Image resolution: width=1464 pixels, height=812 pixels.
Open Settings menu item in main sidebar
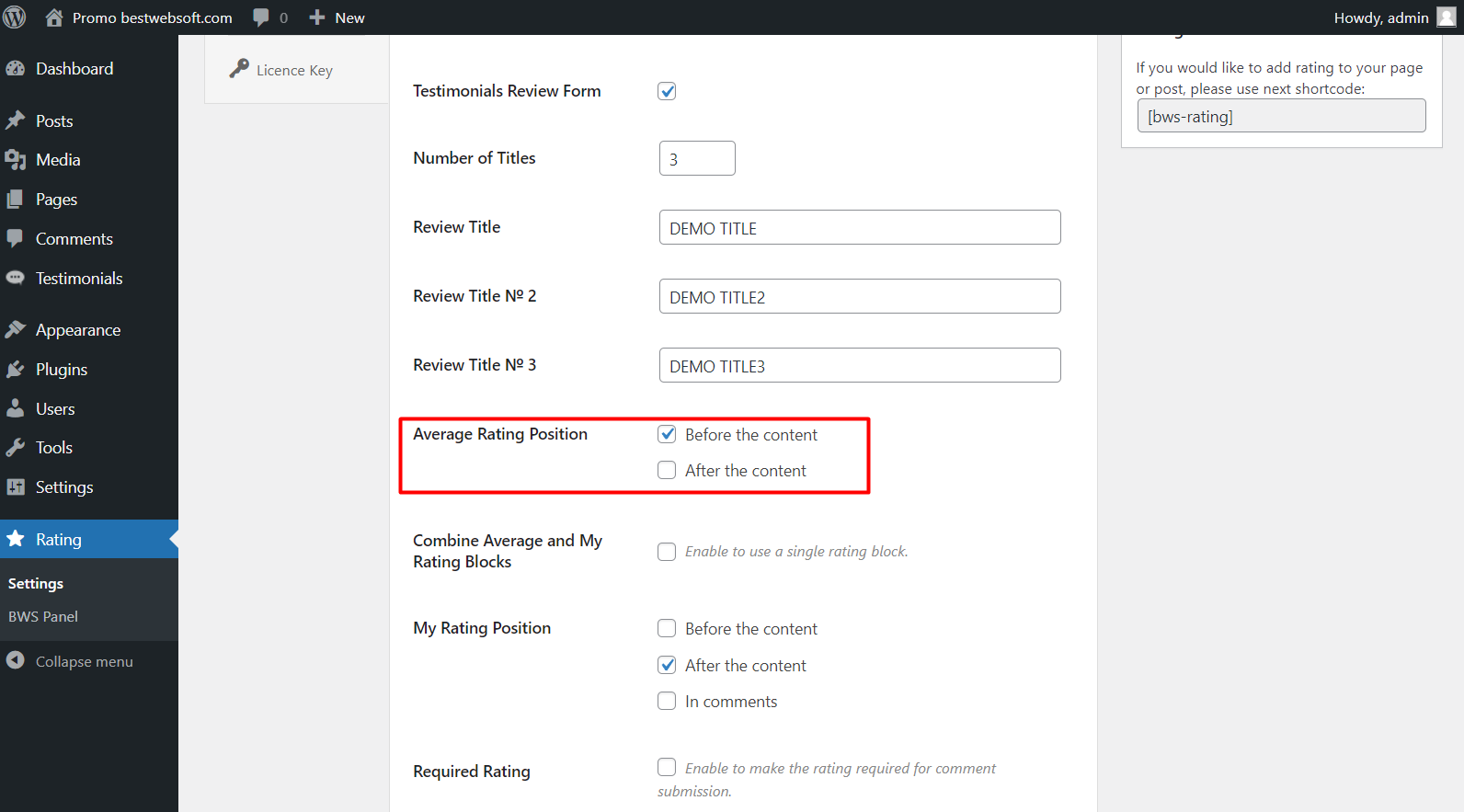pyautogui.click(x=89, y=487)
